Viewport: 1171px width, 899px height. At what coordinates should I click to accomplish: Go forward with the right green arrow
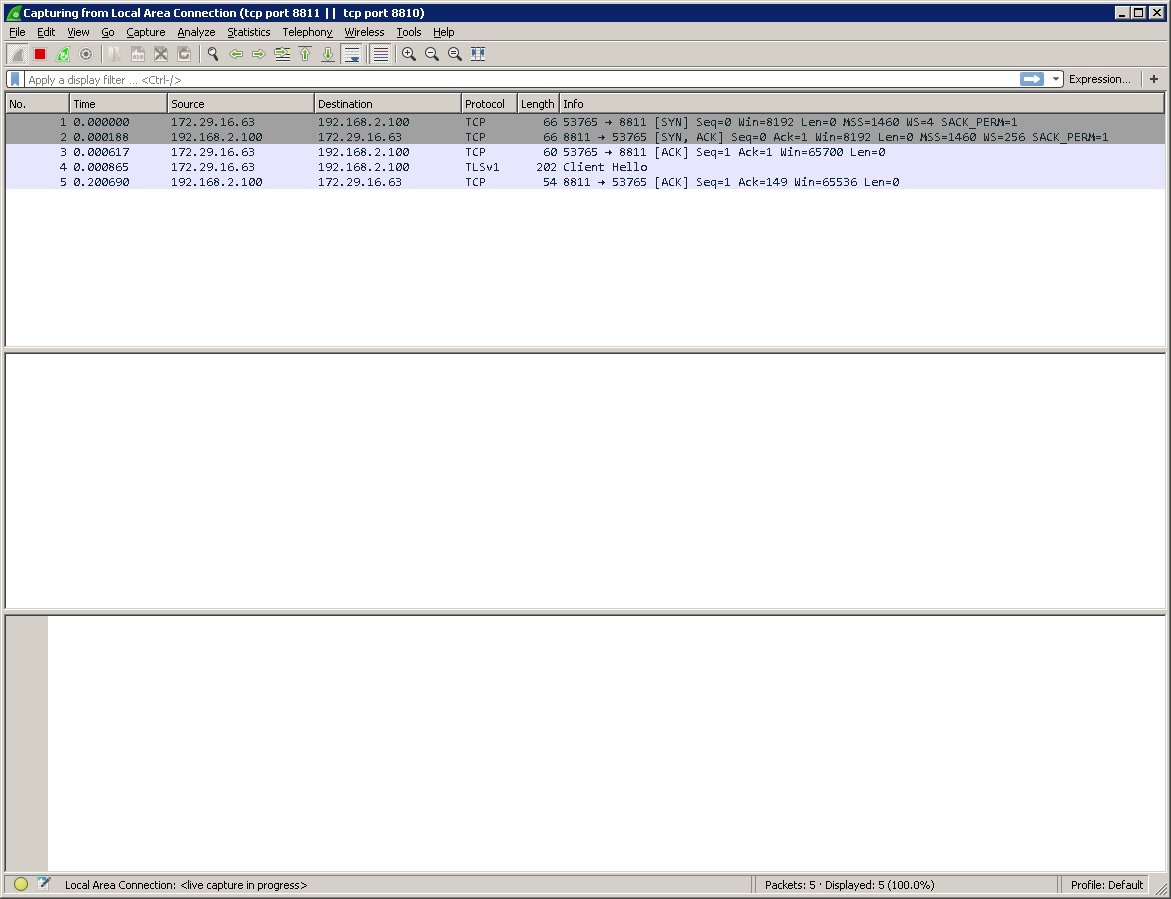click(258, 54)
